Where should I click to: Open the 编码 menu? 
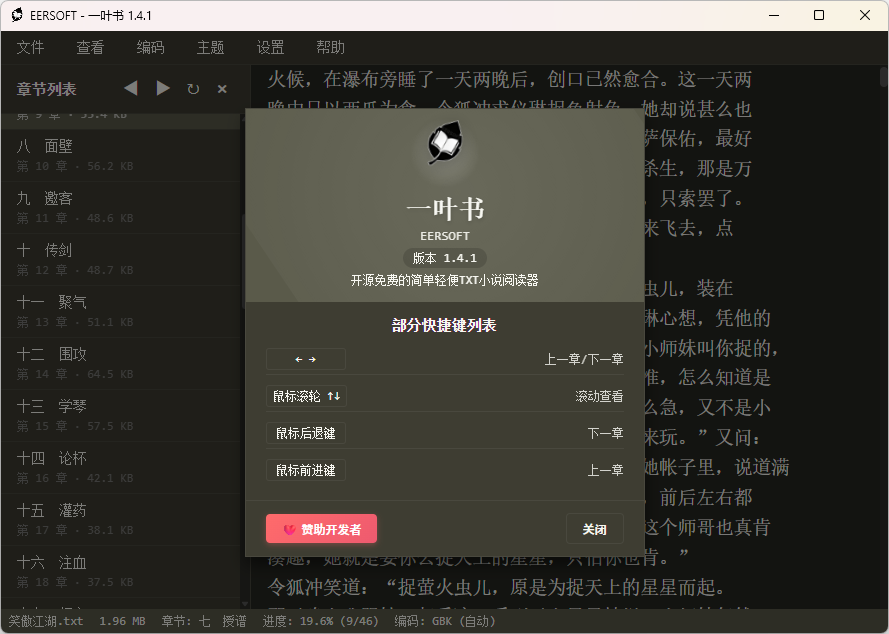pyautogui.click(x=150, y=47)
